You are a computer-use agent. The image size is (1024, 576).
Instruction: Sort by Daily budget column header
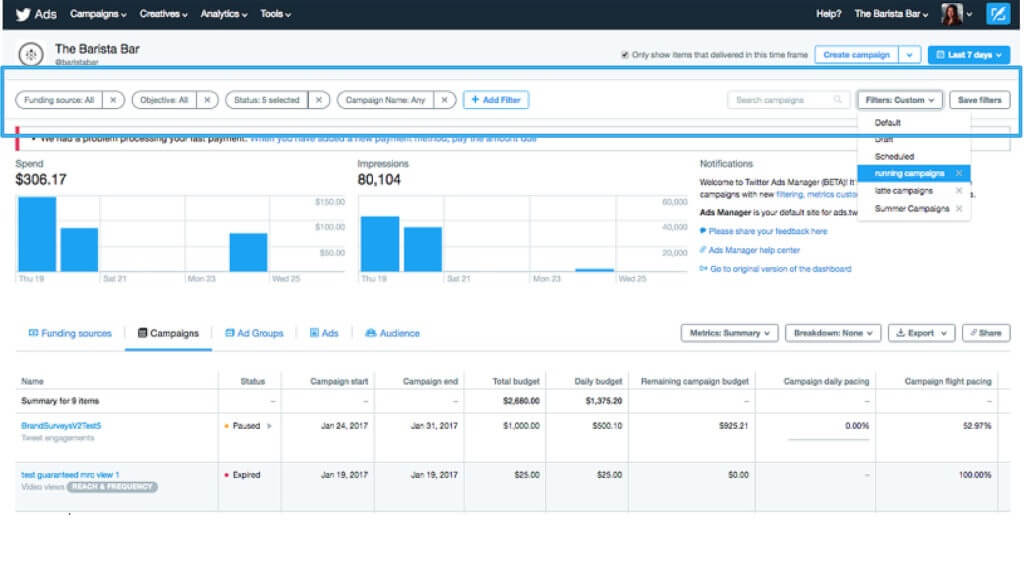coord(598,381)
